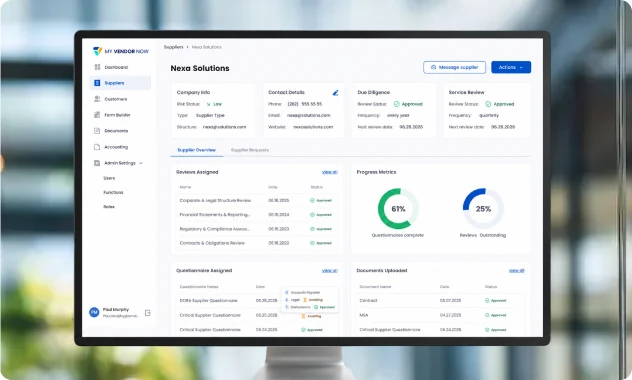This screenshot has height=380, width=632.
Task: Click the My Vendor Now logo
Action: (x=121, y=51)
